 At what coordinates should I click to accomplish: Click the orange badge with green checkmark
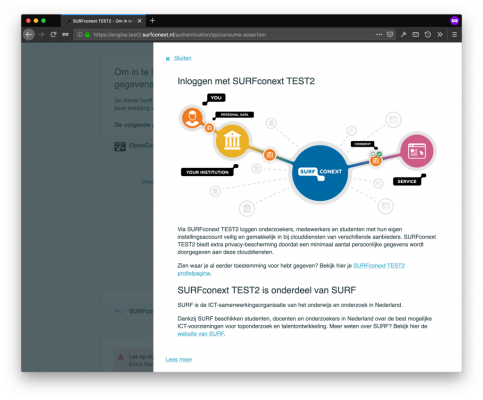point(376,159)
